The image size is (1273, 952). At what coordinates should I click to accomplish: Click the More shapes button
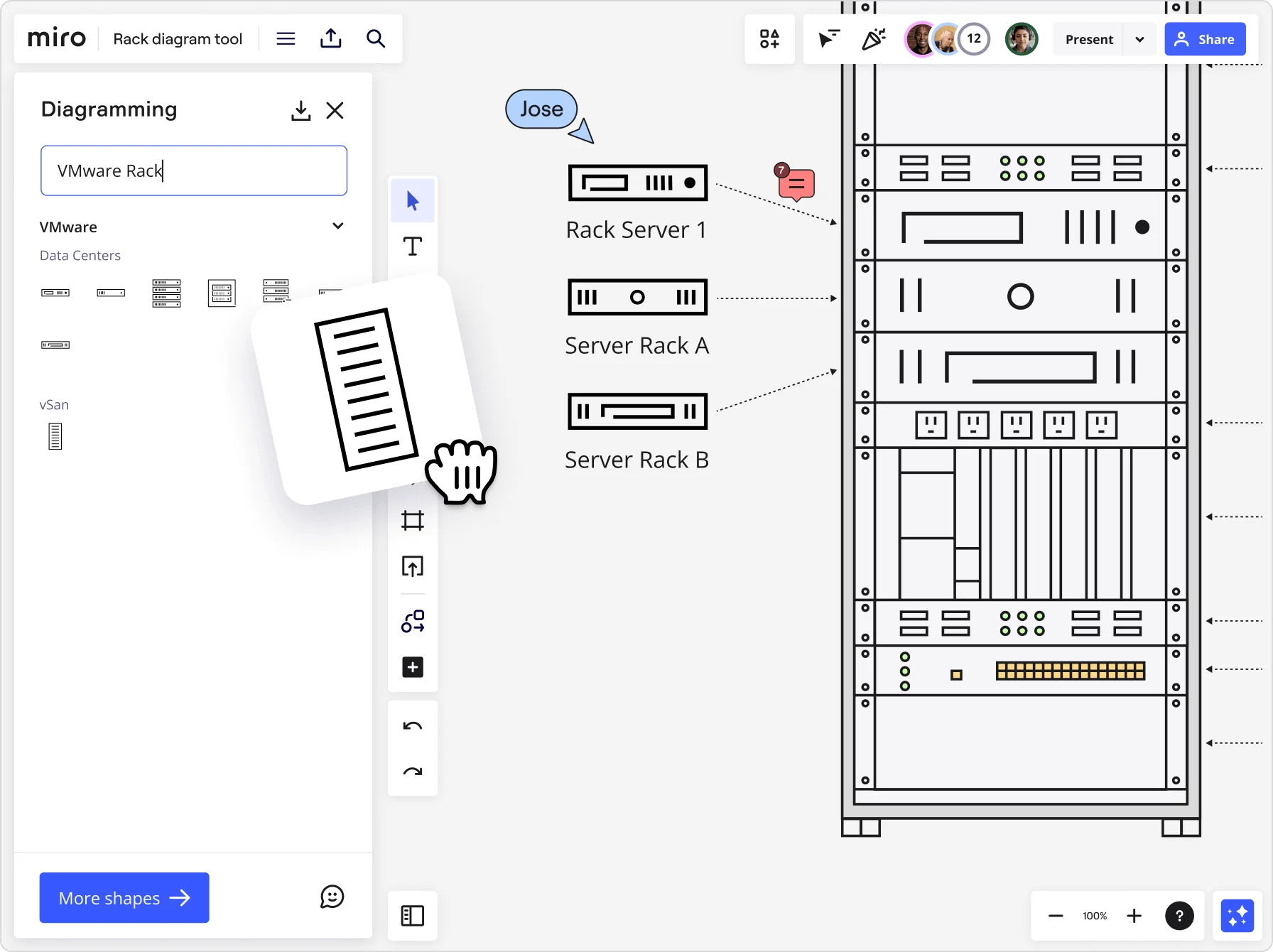[x=124, y=898]
